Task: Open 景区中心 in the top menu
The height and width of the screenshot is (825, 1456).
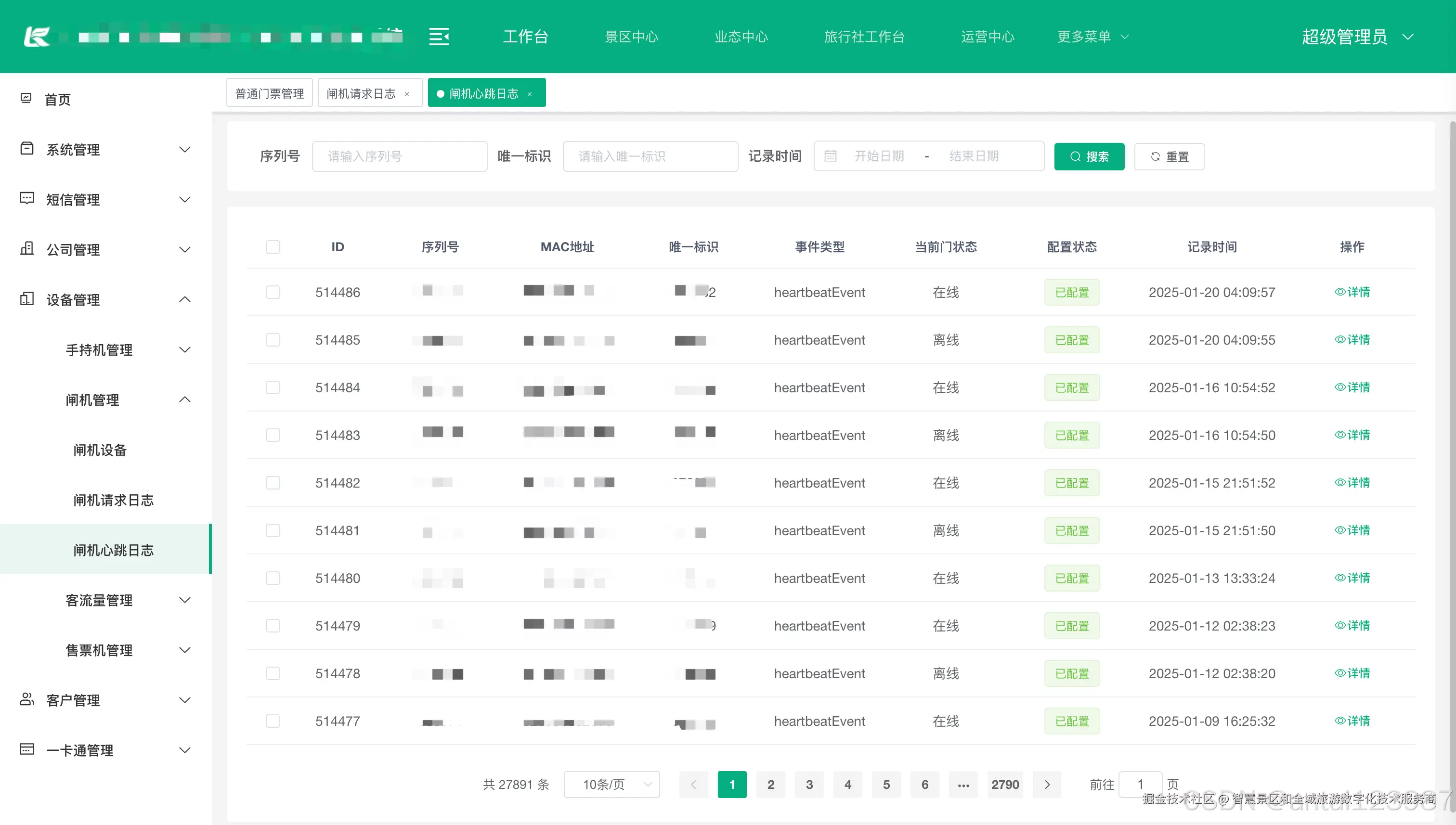Action: click(631, 37)
